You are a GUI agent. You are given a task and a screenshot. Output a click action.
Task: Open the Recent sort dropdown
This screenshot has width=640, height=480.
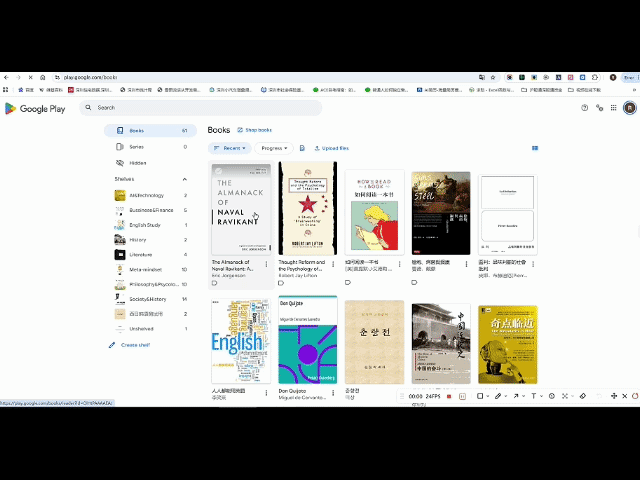[229, 148]
